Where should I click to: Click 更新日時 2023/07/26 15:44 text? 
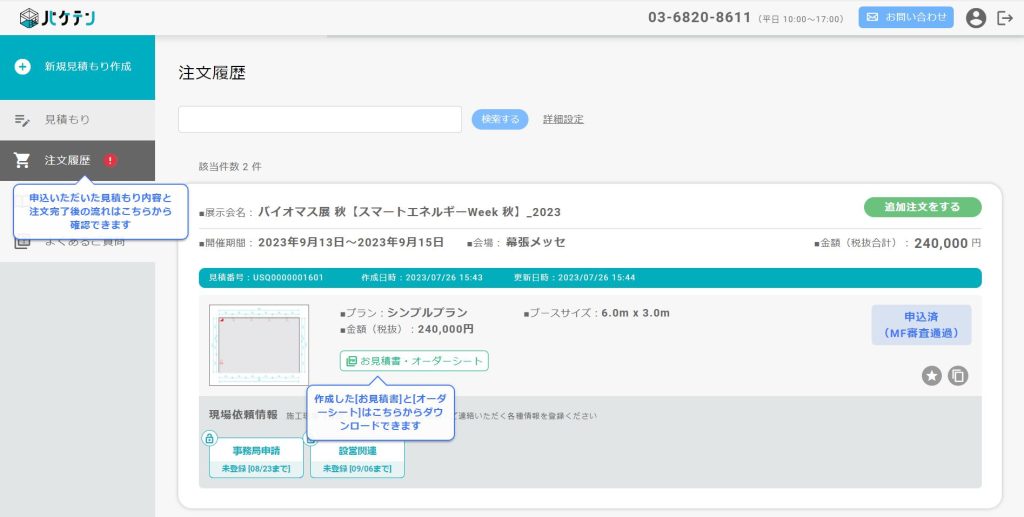[x=575, y=277]
